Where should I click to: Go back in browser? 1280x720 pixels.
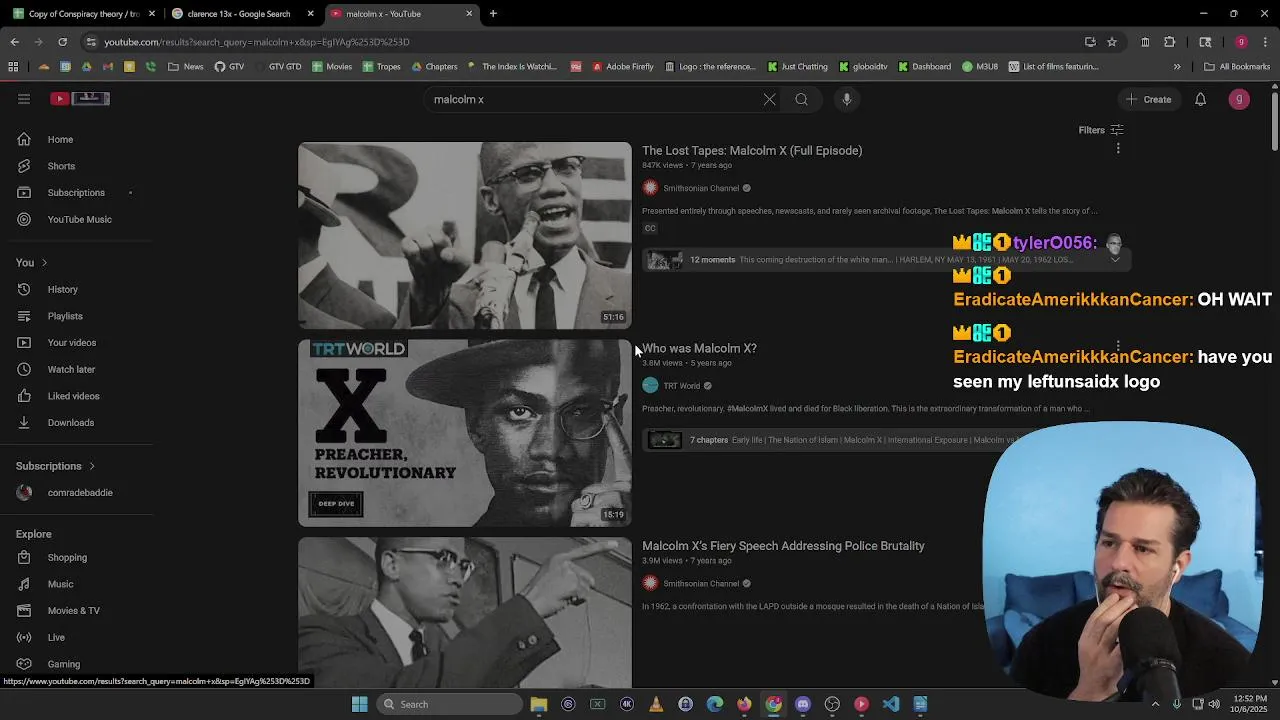pos(14,42)
